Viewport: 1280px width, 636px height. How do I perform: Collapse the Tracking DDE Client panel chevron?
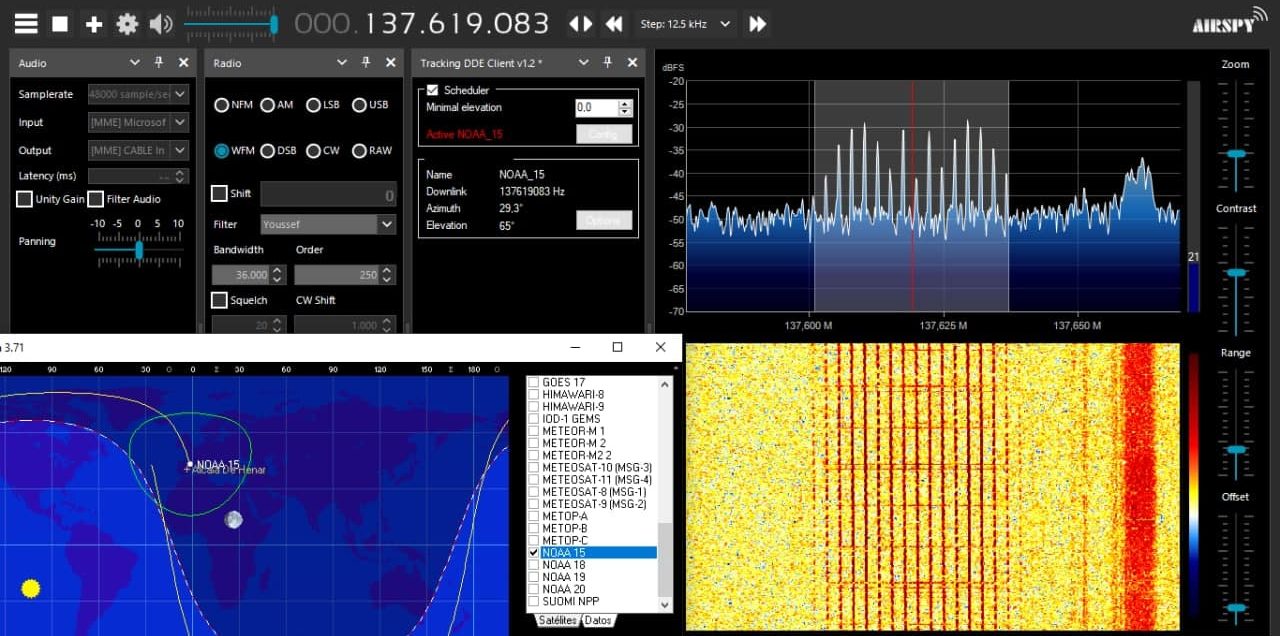click(x=584, y=62)
